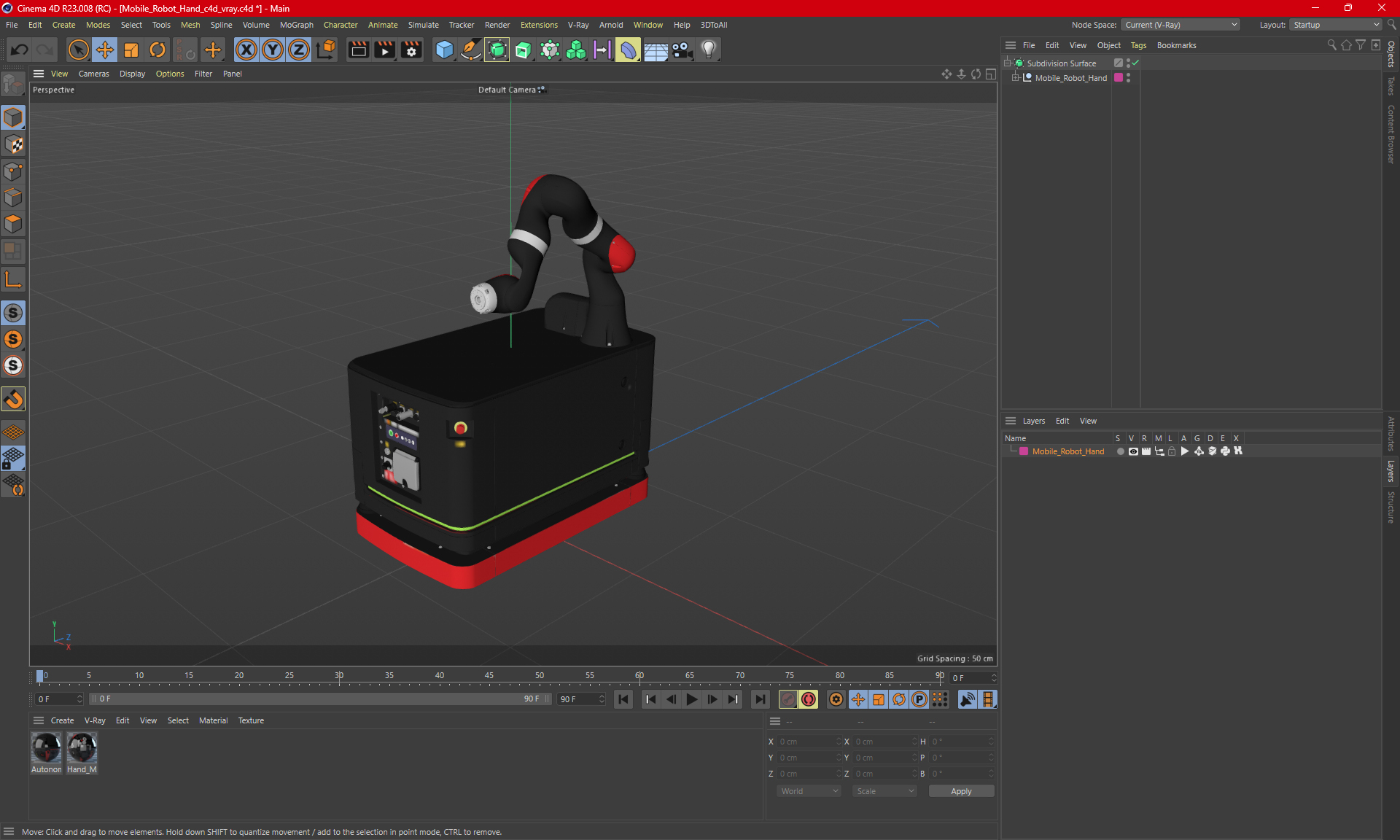Image resolution: width=1400 pixels, height=840 pixels.
Task: Open the V-Ray menu
Action: click(x=578, y=25)
